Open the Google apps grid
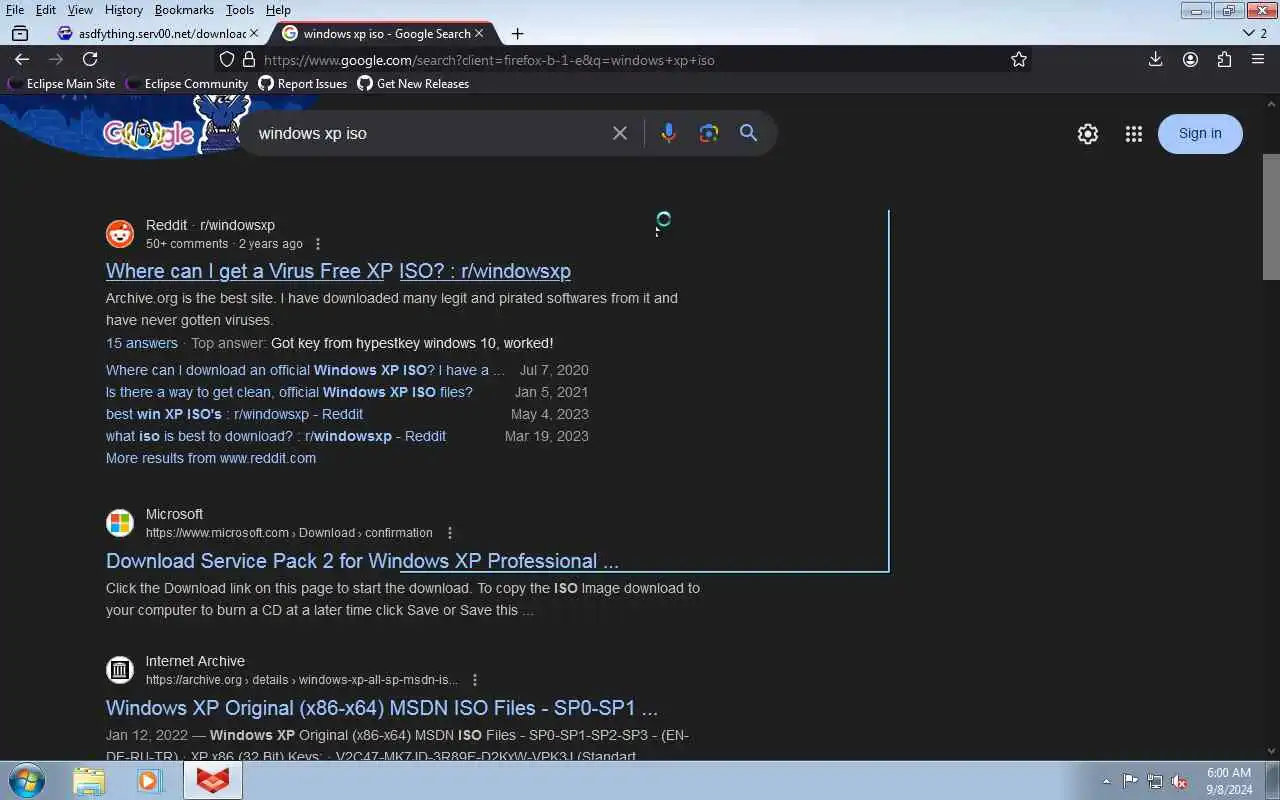Image resolution: width=1280 pixels, height=800 pixels. pos(1133,134)
